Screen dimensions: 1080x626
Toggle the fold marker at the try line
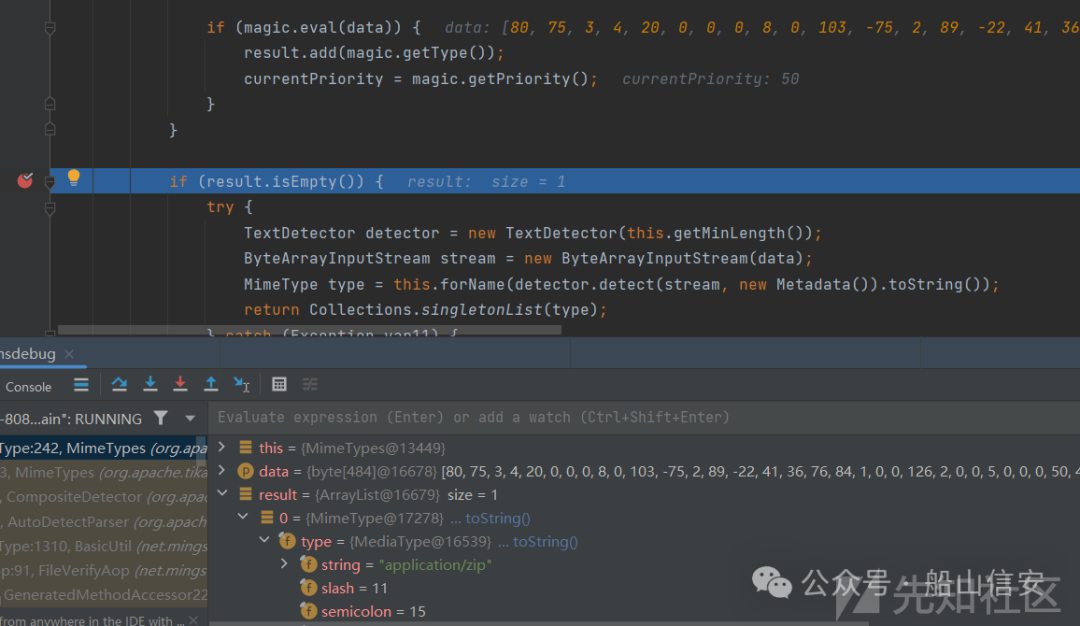point(50,207)
